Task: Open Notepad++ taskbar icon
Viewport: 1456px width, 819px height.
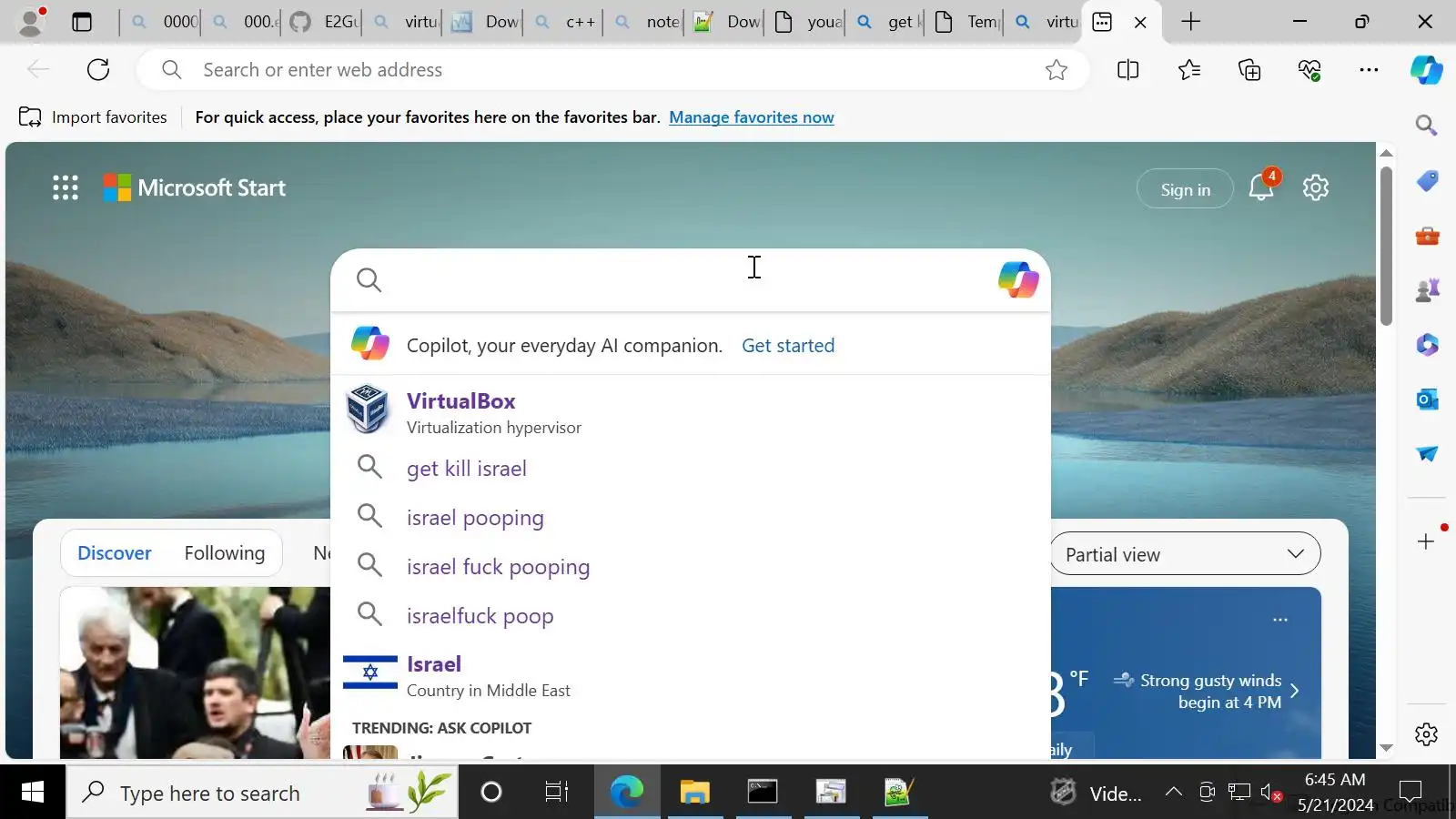Action: coord(898,793)
